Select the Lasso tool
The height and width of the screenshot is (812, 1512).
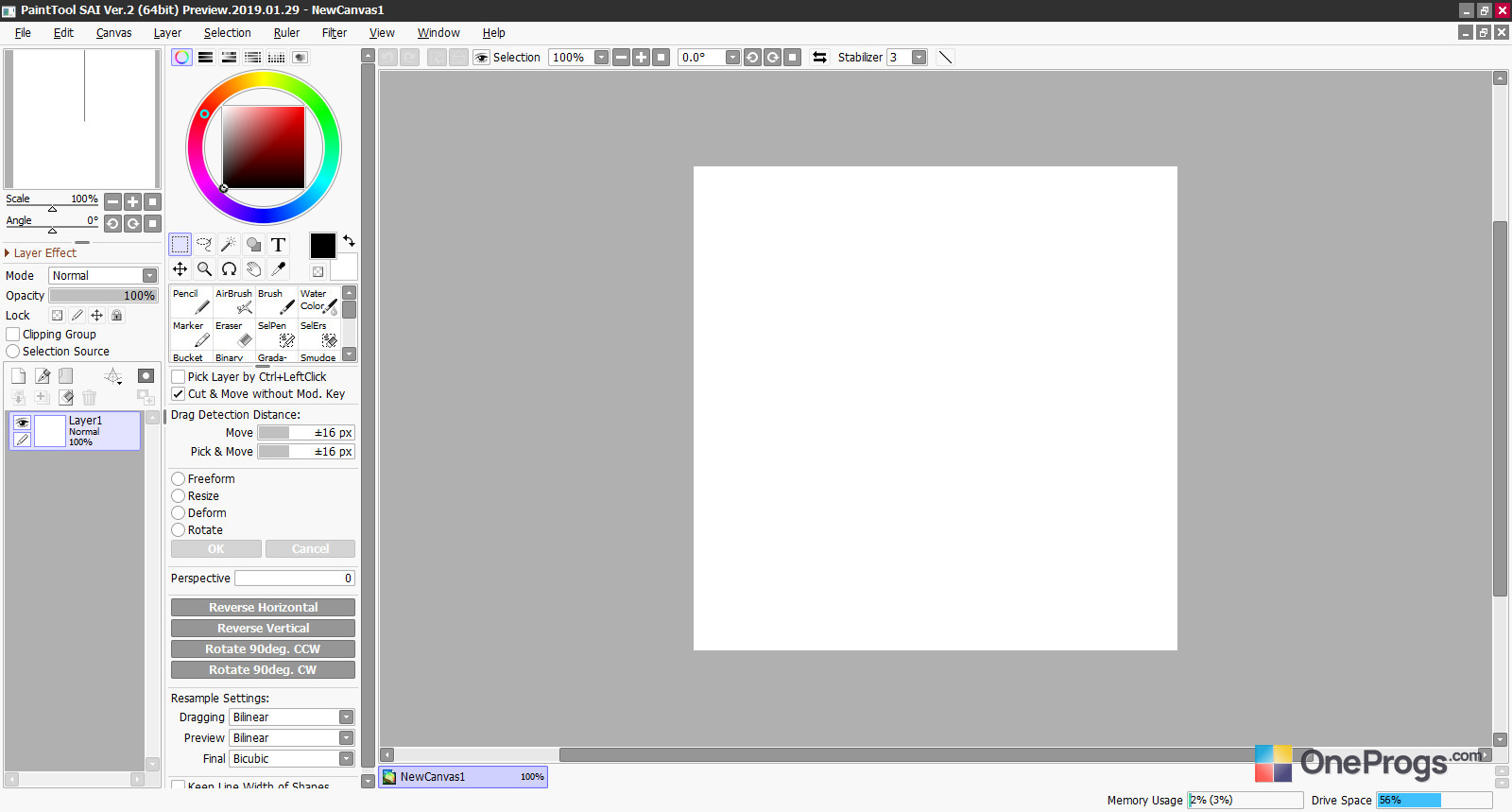pos(204,245)
